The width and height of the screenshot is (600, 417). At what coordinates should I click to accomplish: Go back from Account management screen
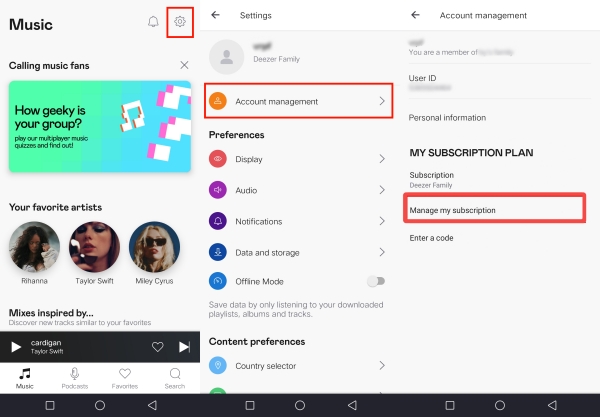click(415, 15)
